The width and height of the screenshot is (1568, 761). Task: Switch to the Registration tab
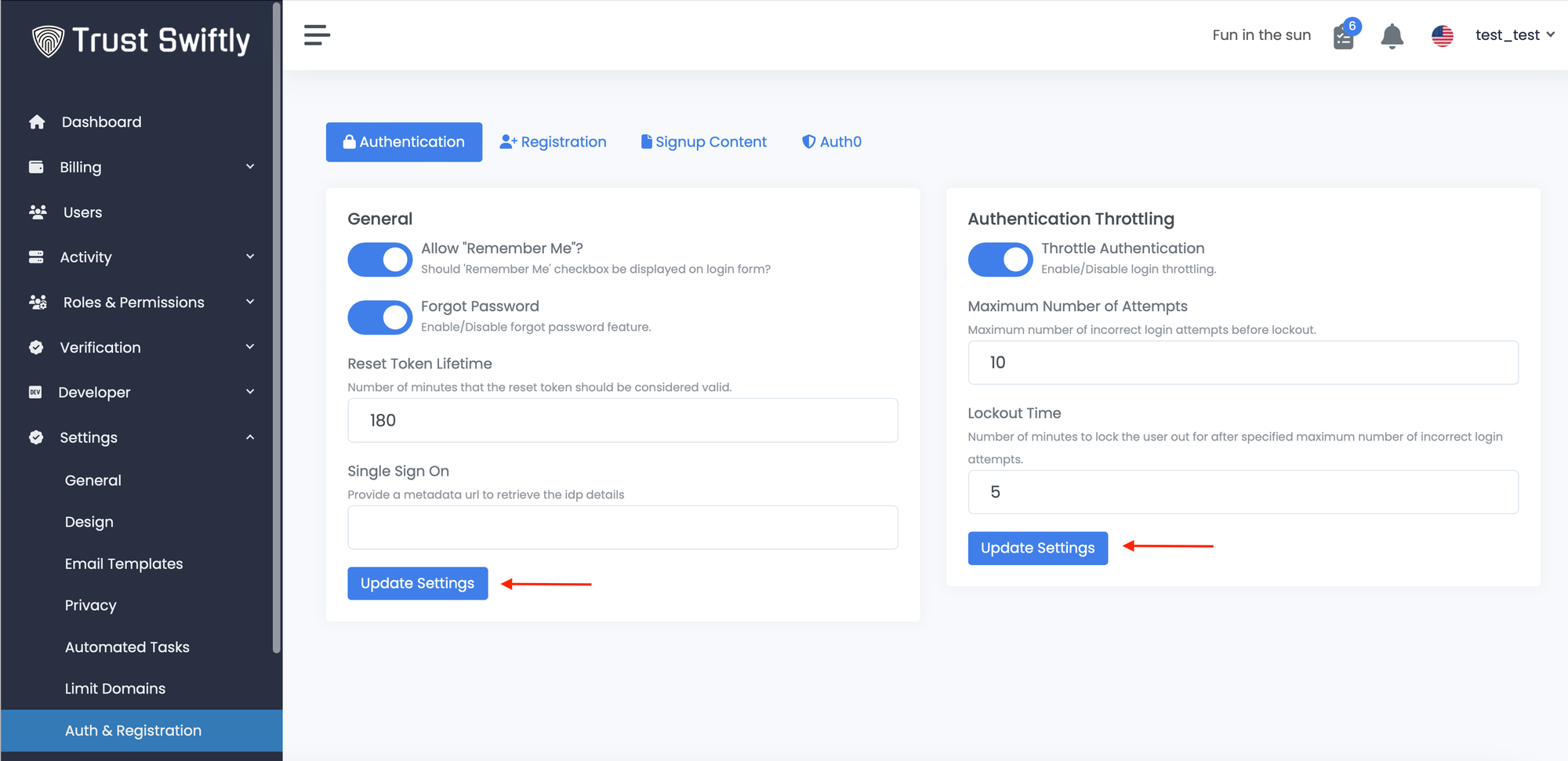click(554, 142)
